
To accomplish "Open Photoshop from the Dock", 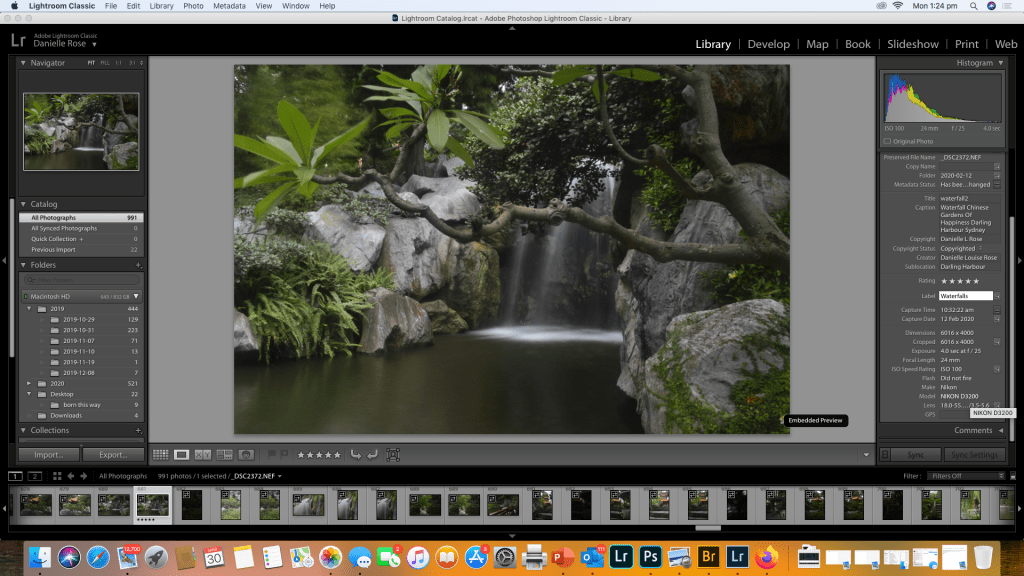I will click(x=650, y=556).
